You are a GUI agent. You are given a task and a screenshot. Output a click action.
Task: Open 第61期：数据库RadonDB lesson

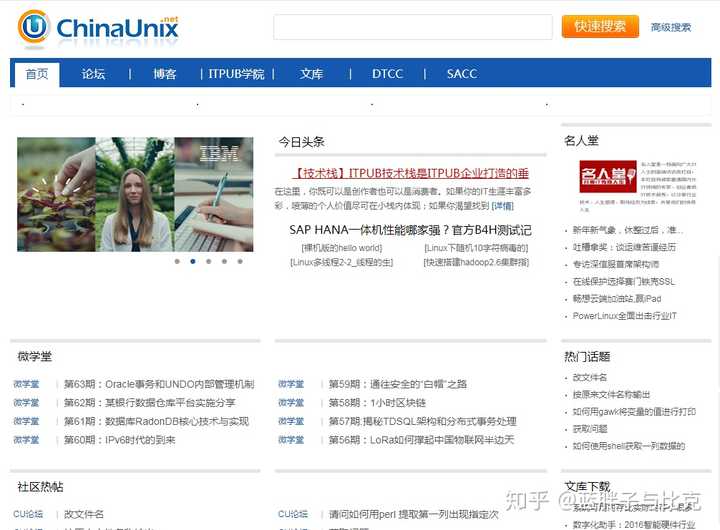[x=156, y=421]
